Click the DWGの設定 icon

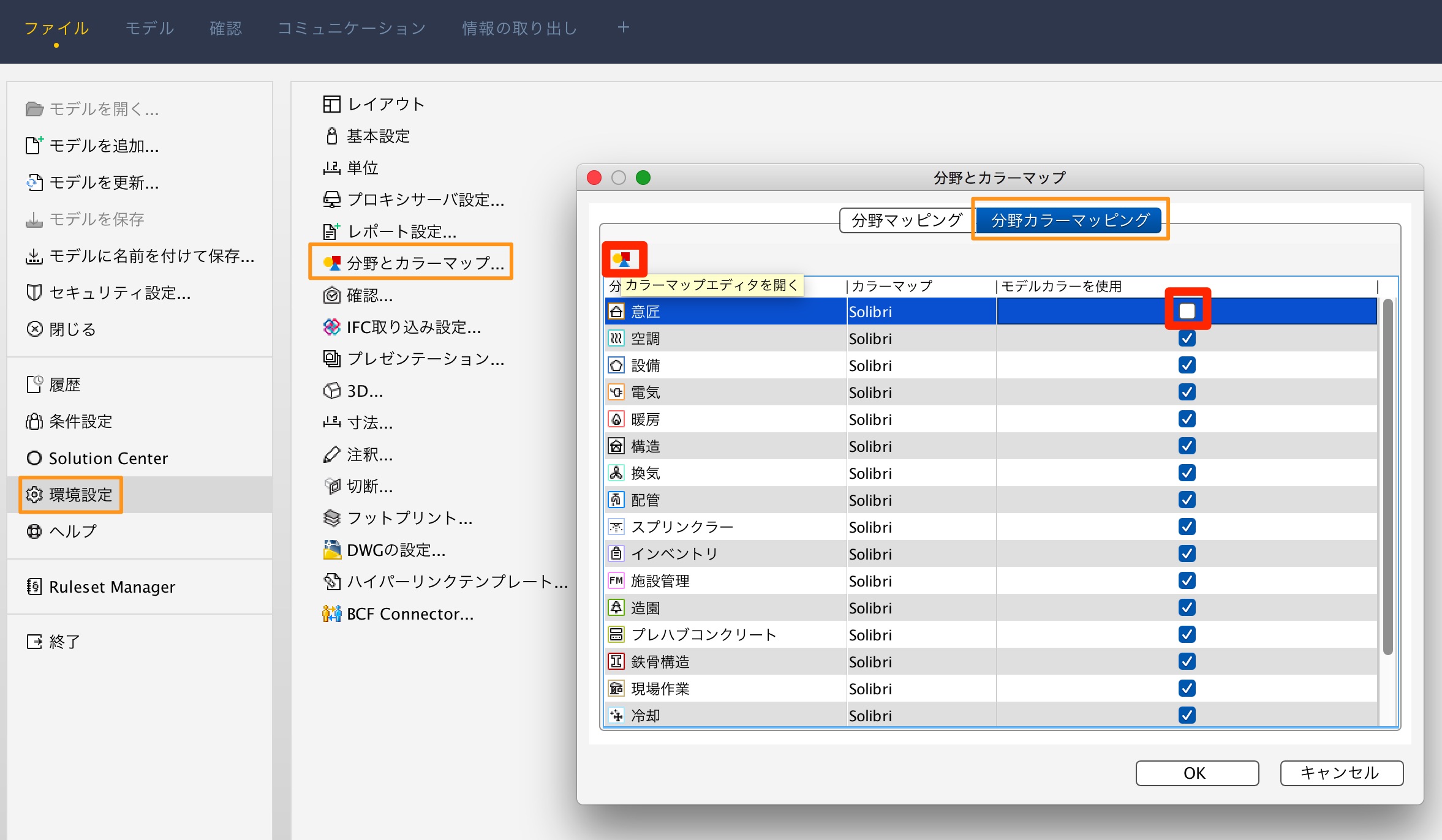tap(331, 550)
